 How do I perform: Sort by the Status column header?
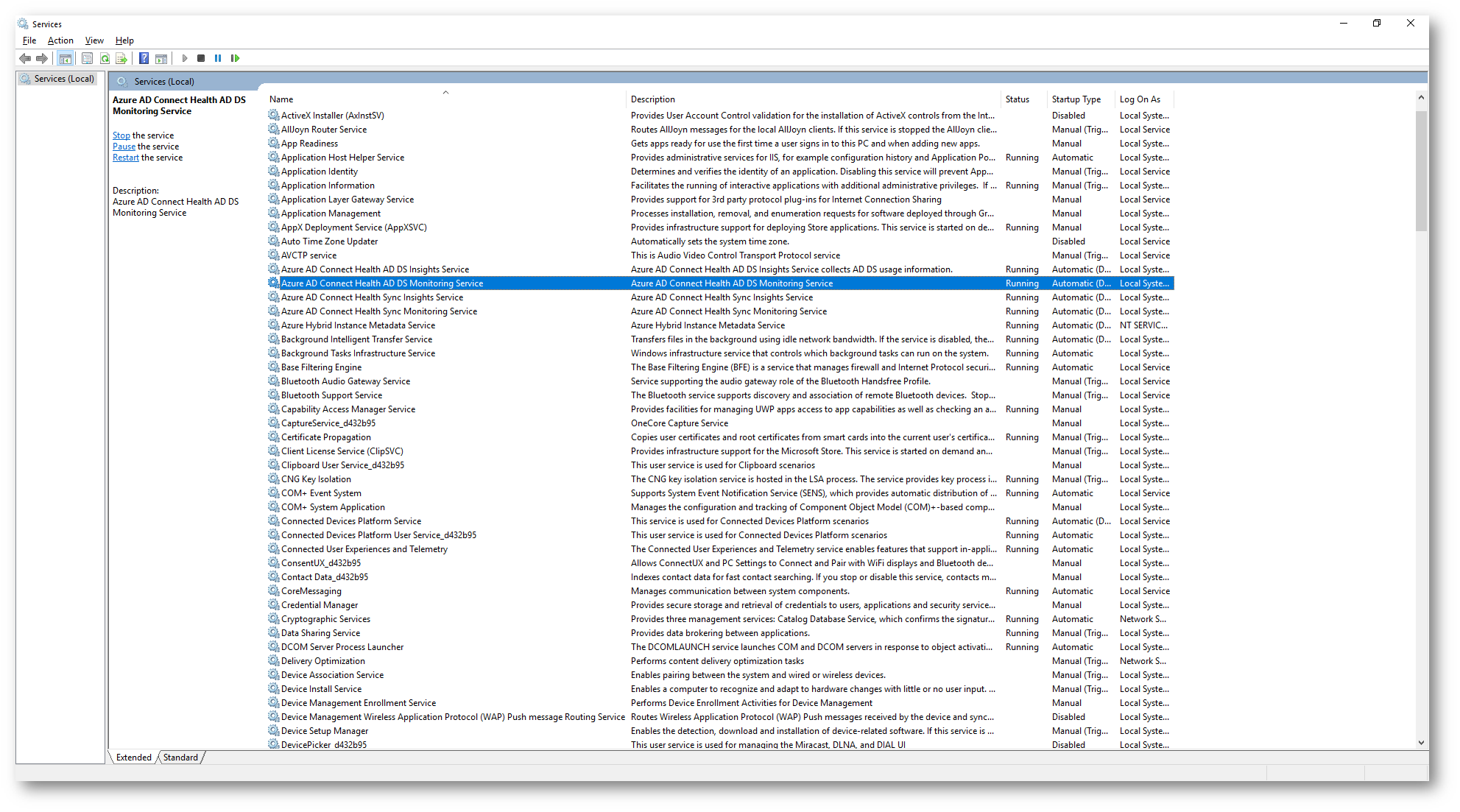(1025, 99)
